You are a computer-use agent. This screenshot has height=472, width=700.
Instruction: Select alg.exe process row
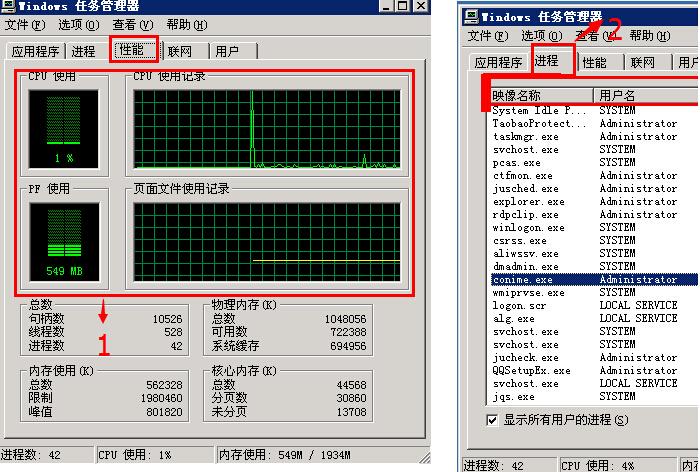coord(595,318)
